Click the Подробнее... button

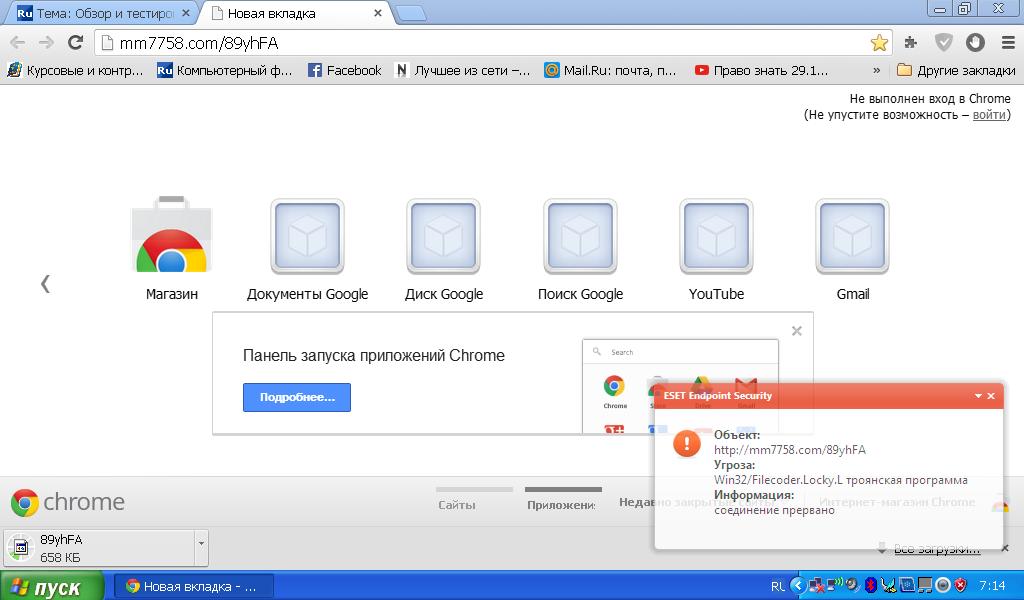coord(296,397)
